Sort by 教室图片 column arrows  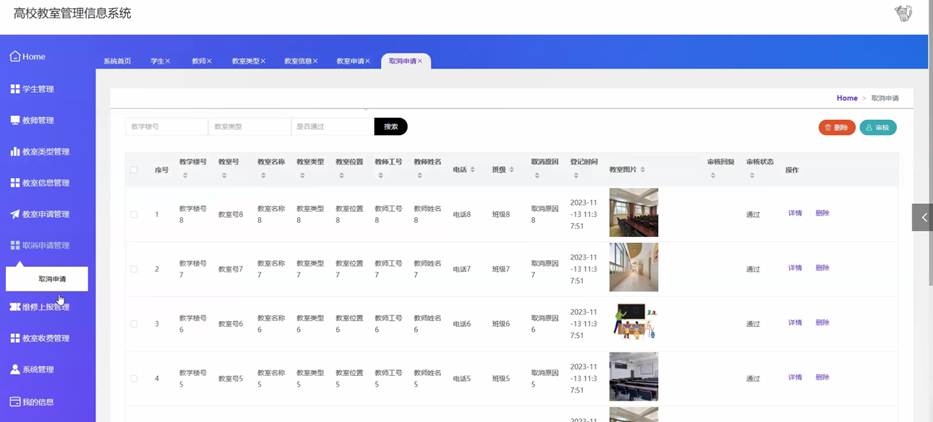tap(643, 170)
